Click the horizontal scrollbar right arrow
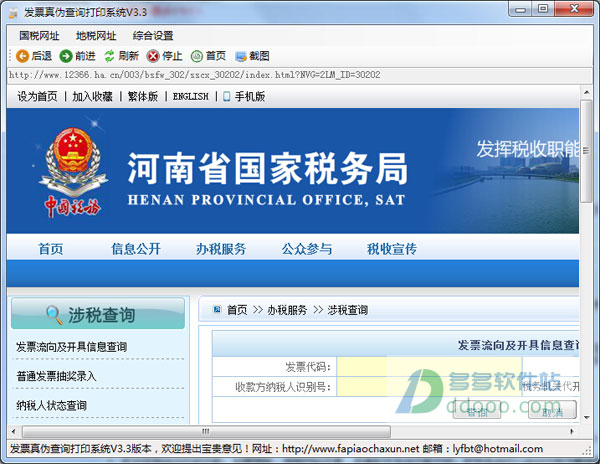The width and height of the screenshot is (600, 464). 572,431
